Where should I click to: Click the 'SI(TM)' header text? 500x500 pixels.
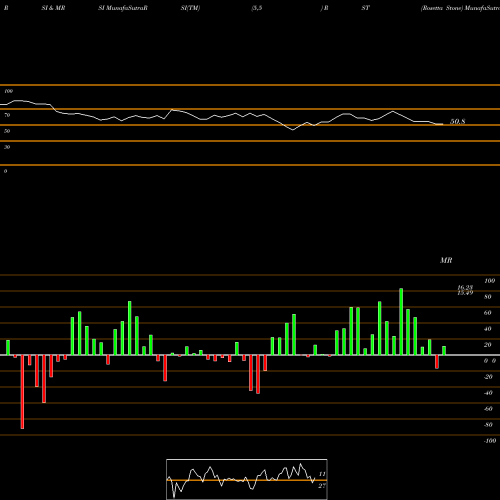coord(190,8)
